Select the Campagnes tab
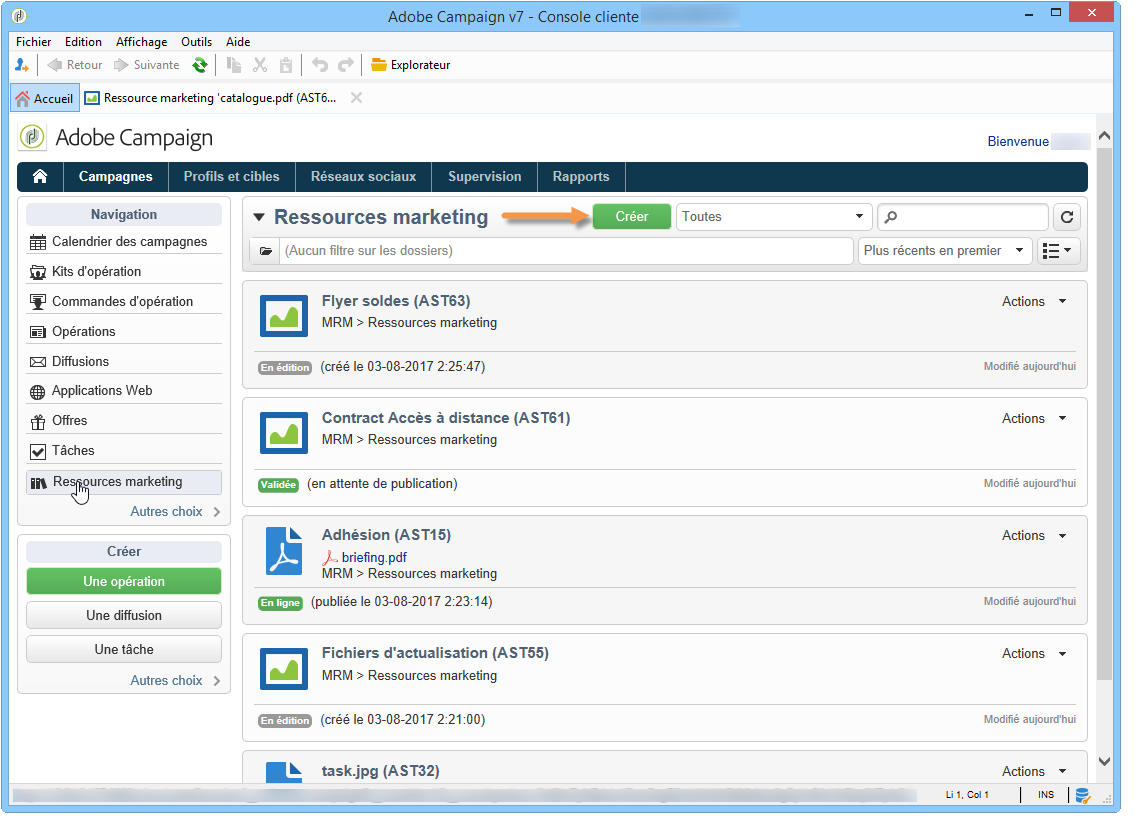1137x824 pixels. click(x=116, y=177)
